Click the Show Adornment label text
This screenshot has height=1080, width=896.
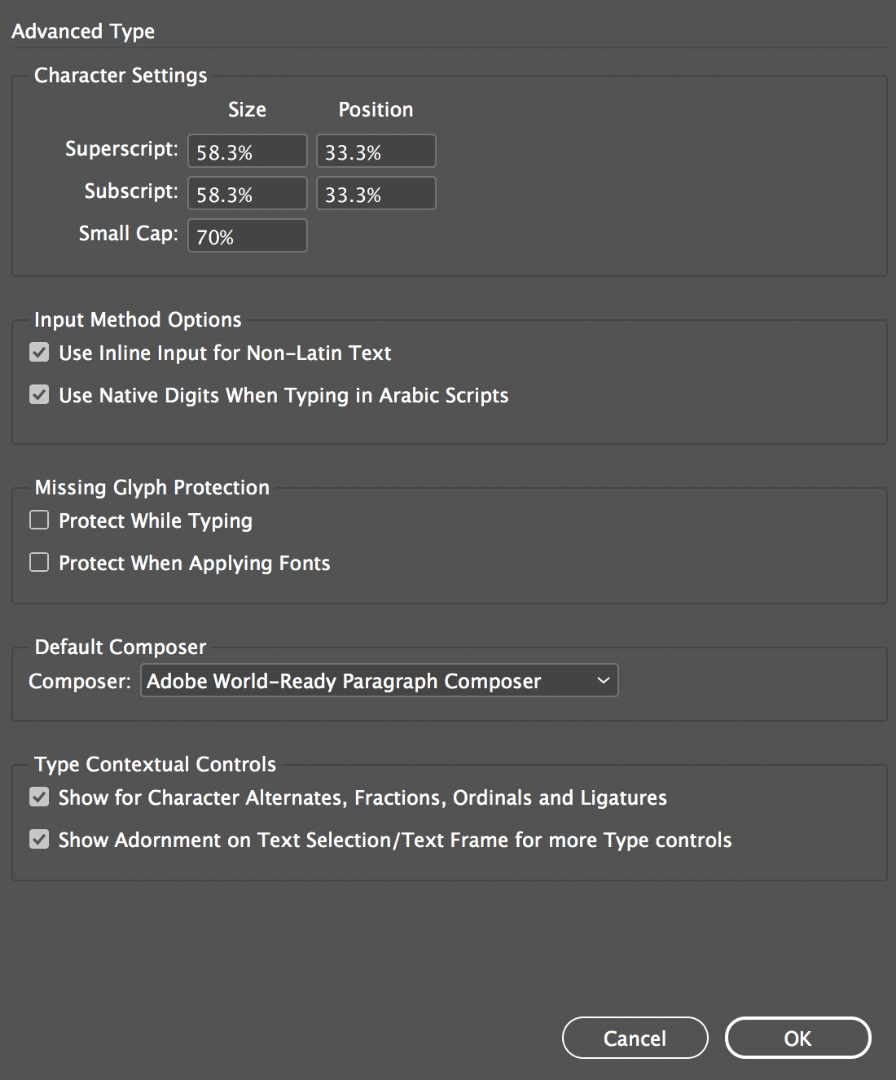[395, 840]
